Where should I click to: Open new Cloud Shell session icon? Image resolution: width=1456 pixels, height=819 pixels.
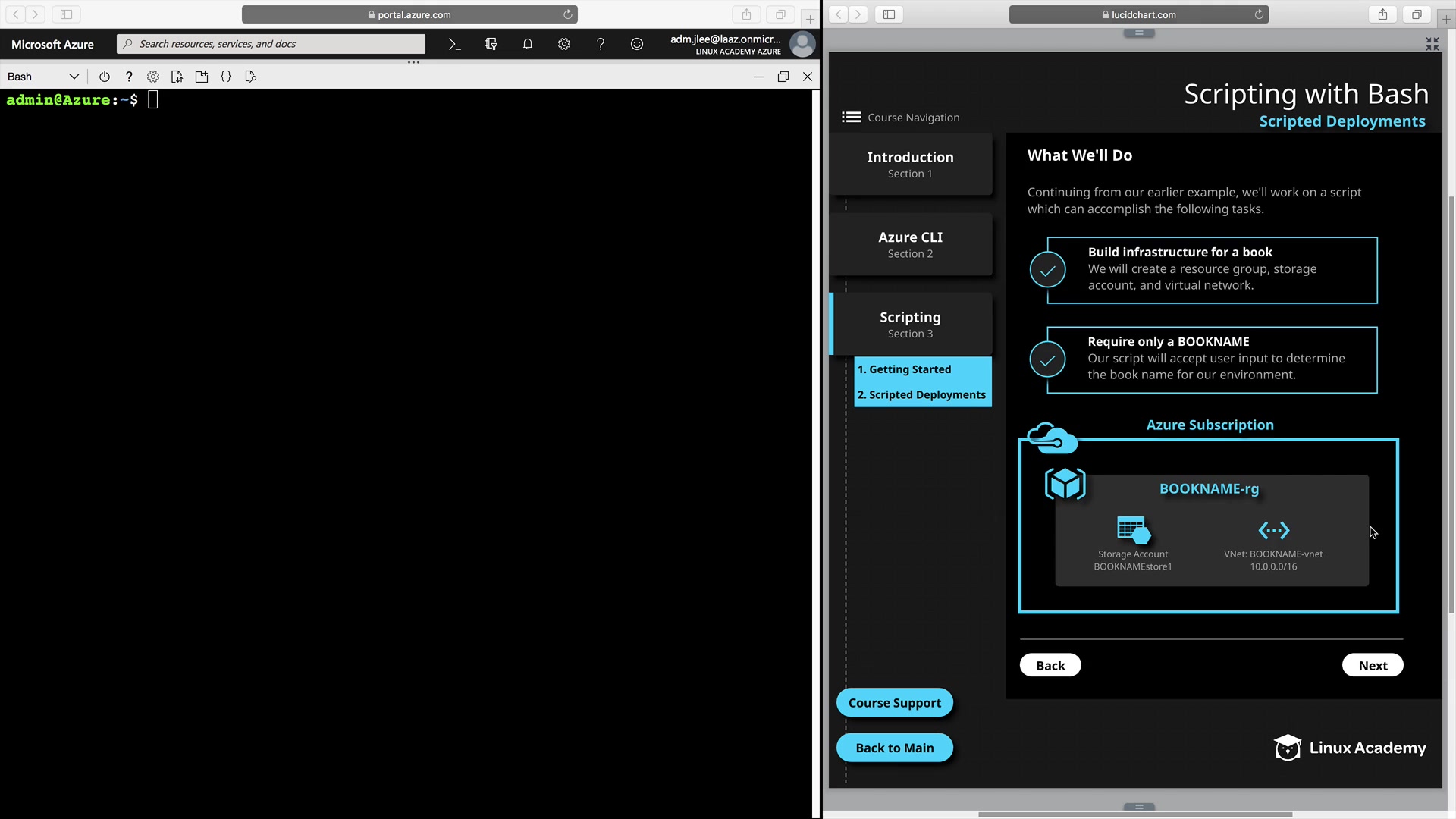click(x=201, y=77)
